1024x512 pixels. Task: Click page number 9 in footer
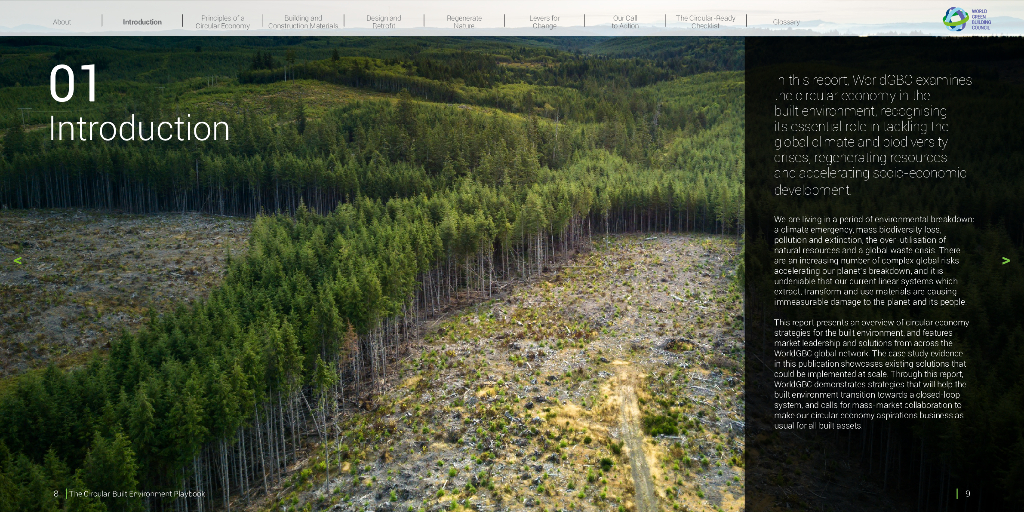tap(967, 493)
